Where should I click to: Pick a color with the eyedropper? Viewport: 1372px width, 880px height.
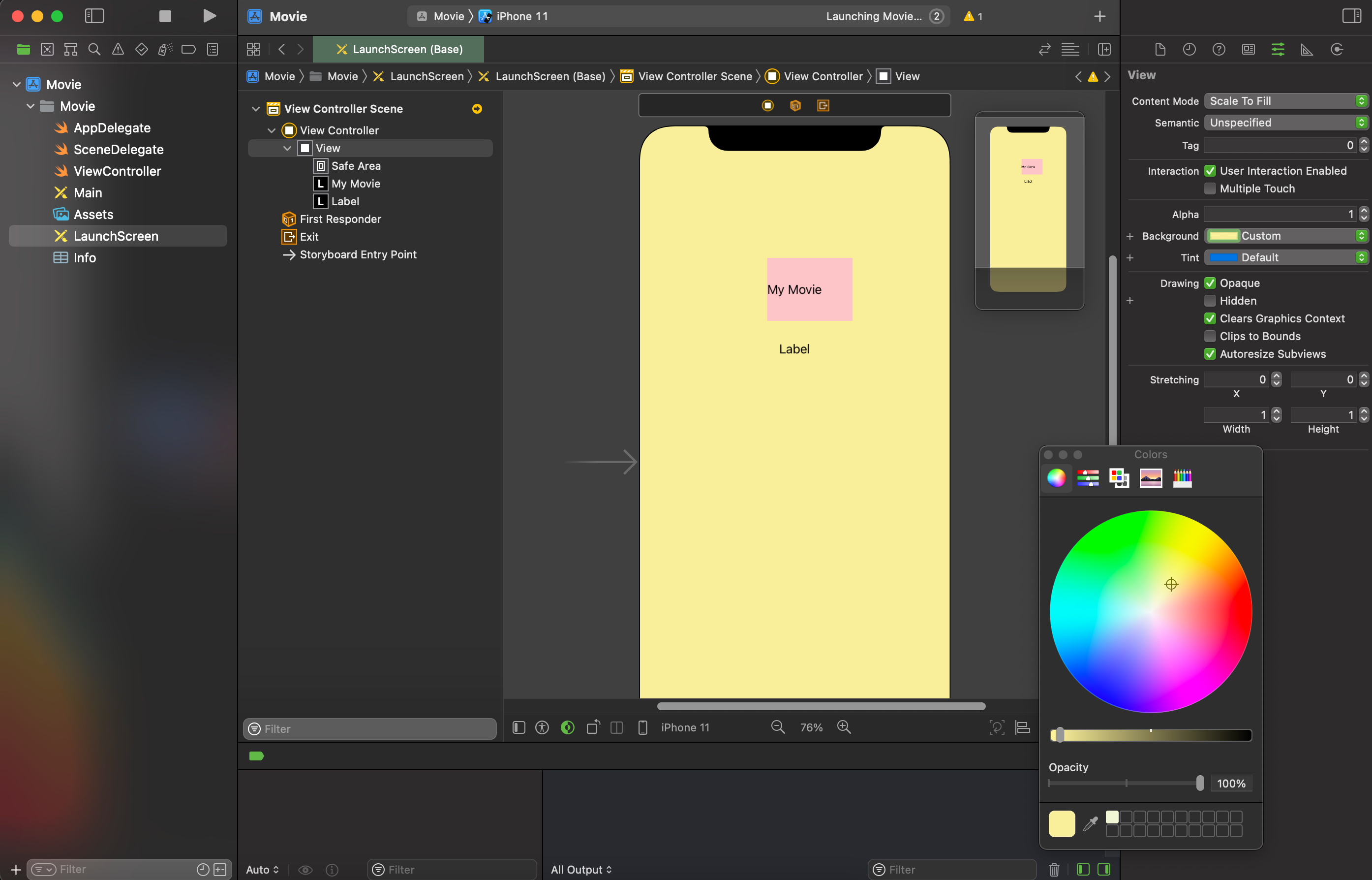click(1091, 823)
